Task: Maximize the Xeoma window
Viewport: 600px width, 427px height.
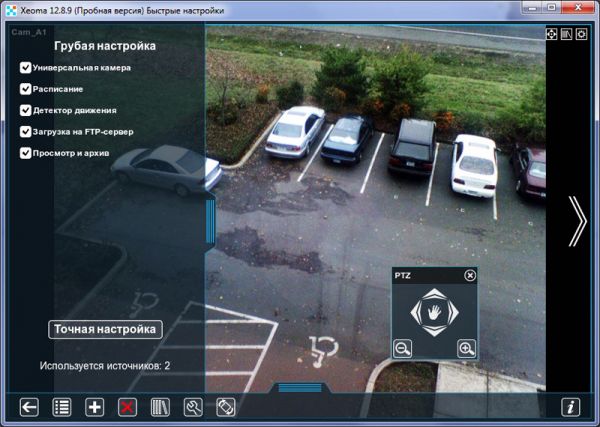Action: click(551, 7)
